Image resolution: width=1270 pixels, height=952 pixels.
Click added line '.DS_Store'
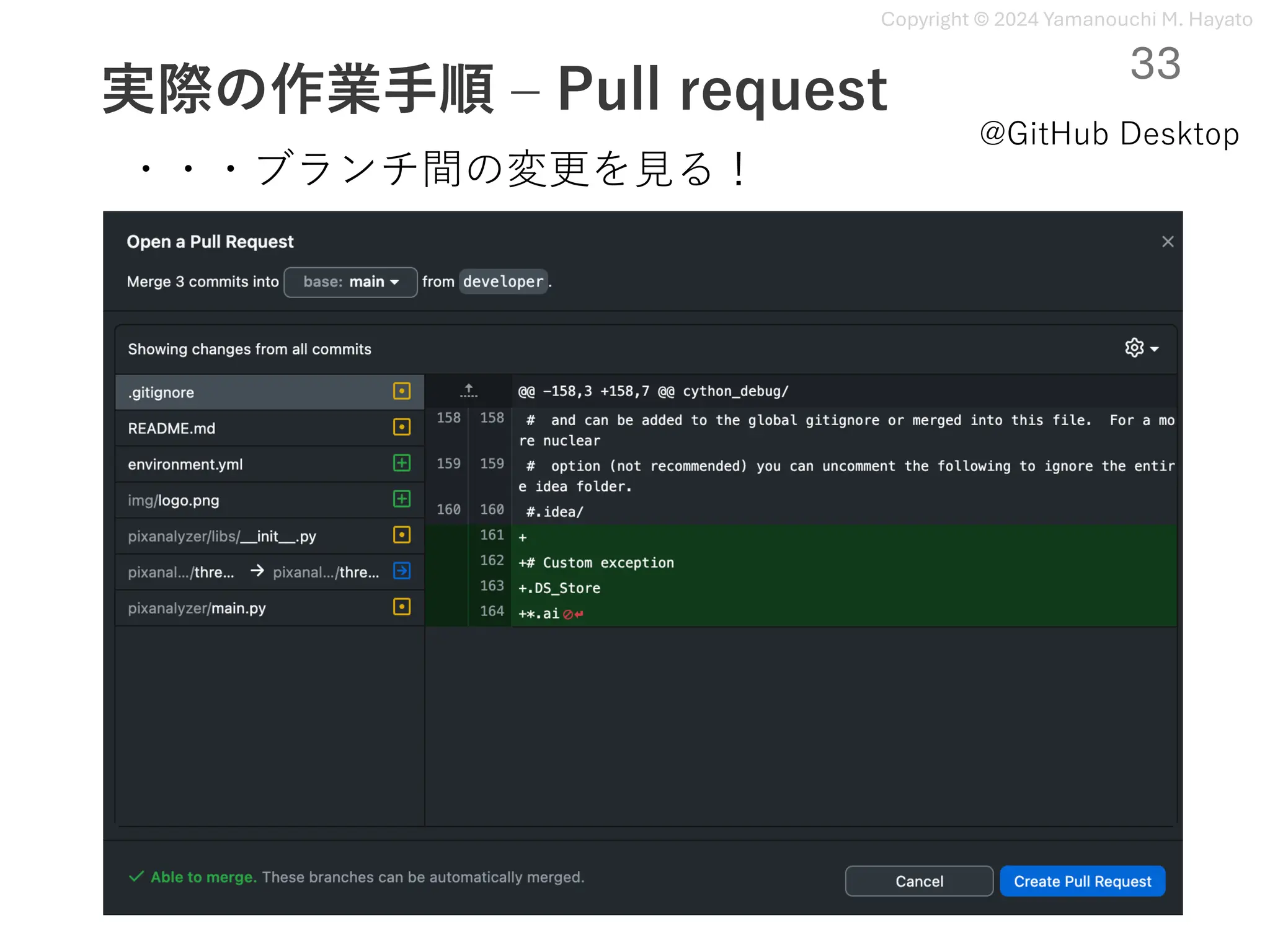pos(801,588)
